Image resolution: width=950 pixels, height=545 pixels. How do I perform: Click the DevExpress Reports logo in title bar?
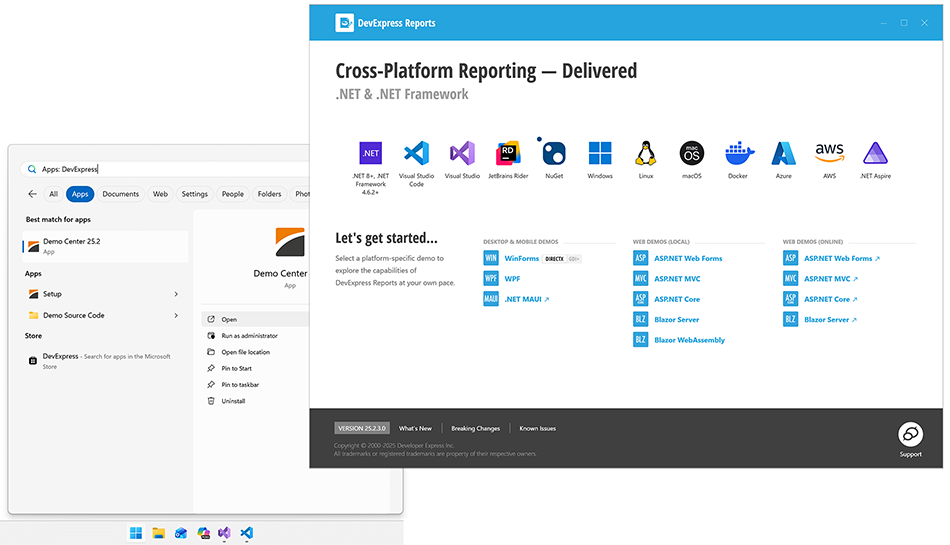(344, 23)
